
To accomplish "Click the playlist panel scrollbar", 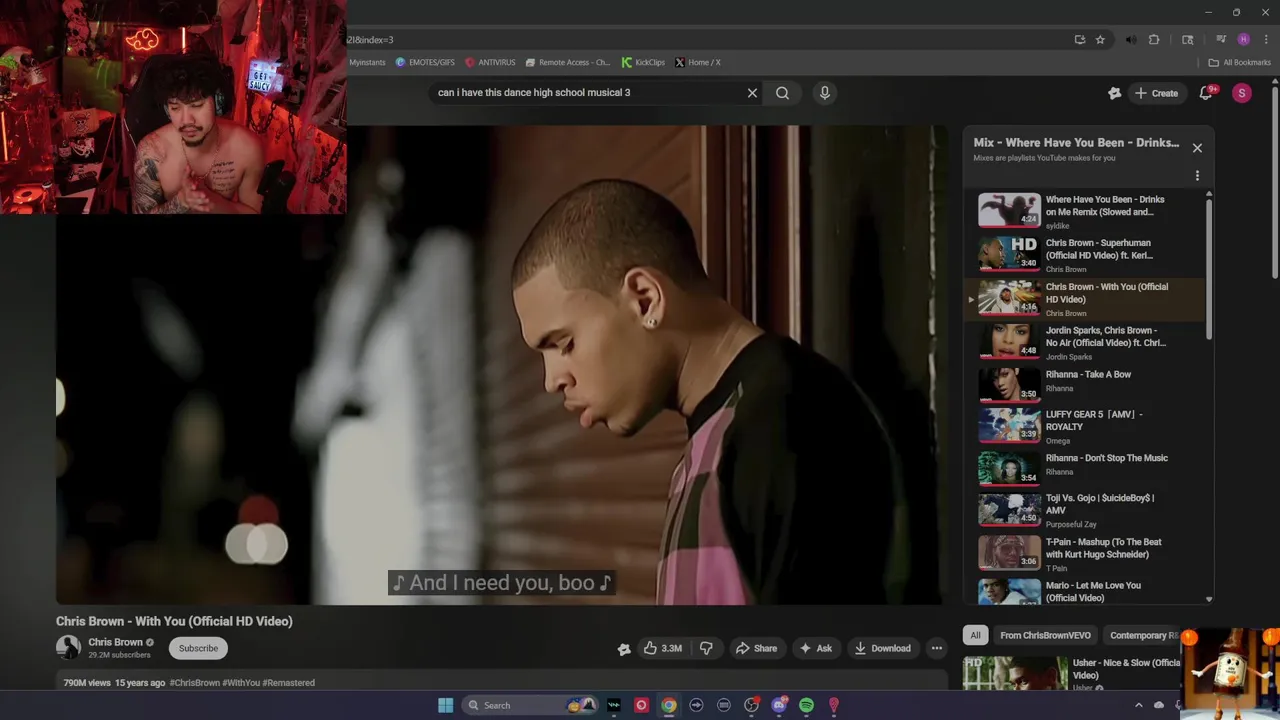I will coord(1209,268).
